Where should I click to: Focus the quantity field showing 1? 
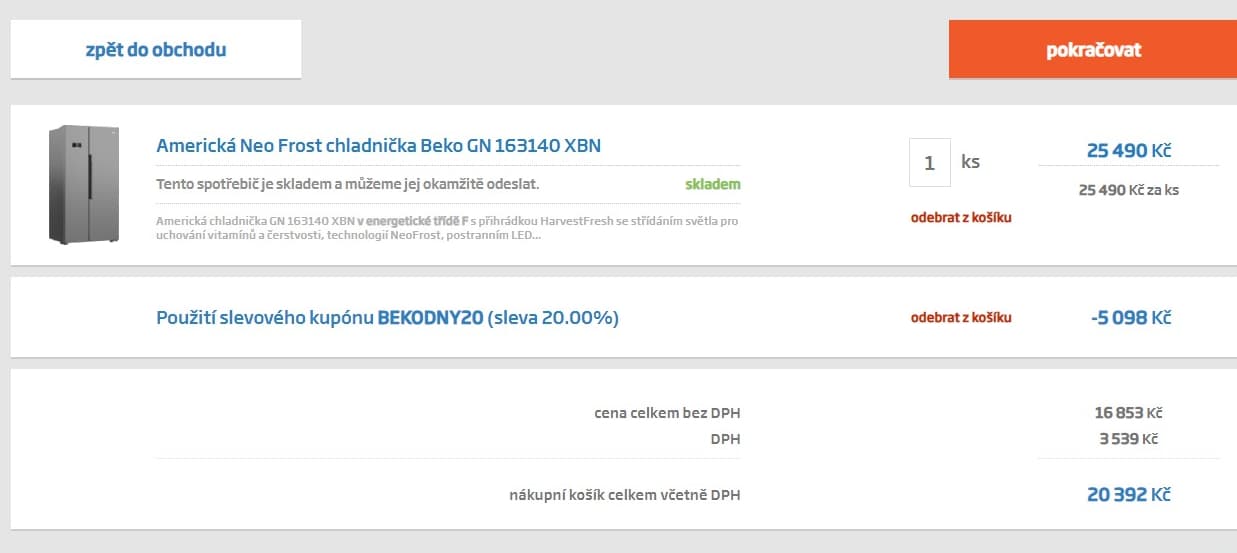(929, 162)
